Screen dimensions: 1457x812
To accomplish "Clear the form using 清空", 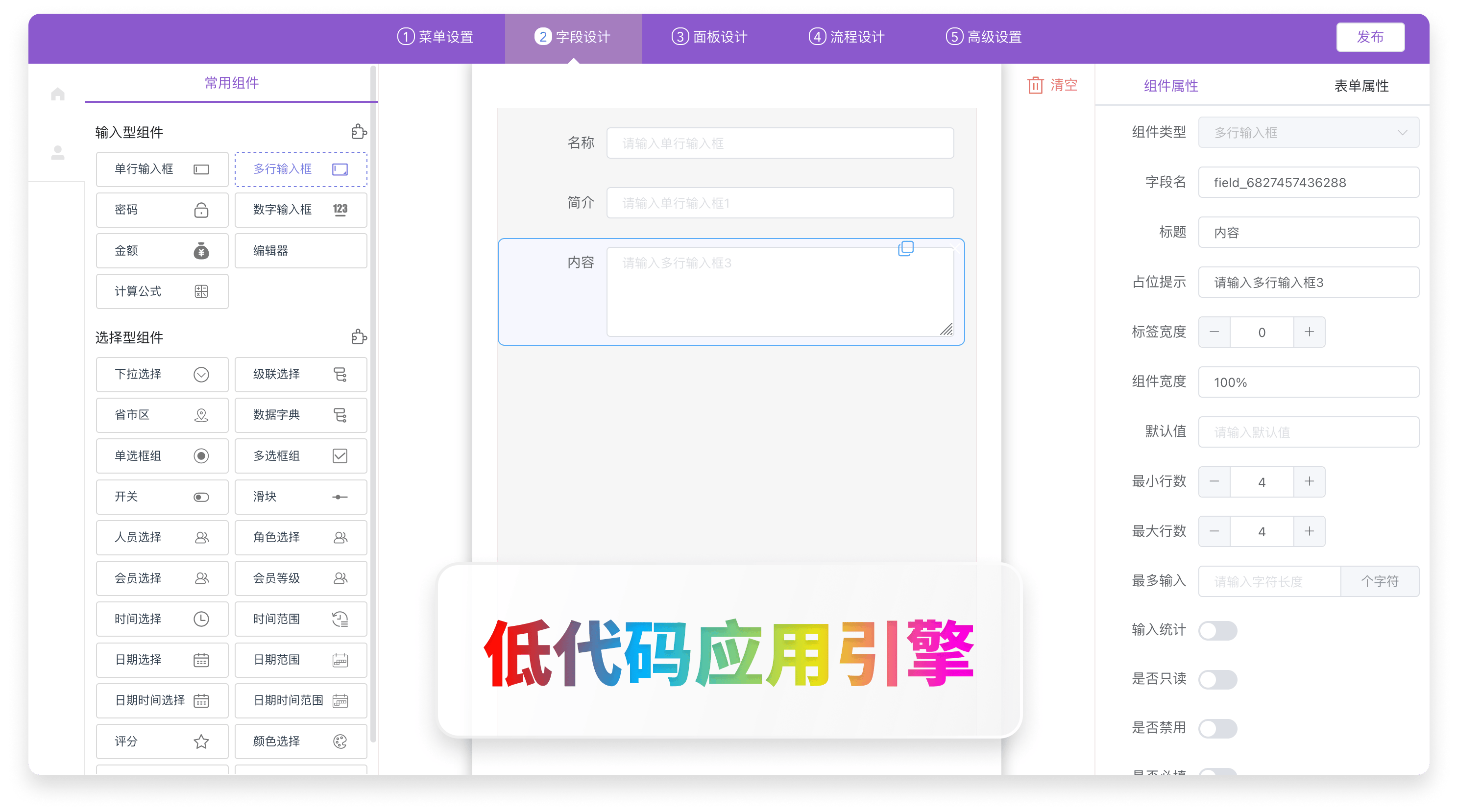I will pyautogui.click(x=1053, y=85).
